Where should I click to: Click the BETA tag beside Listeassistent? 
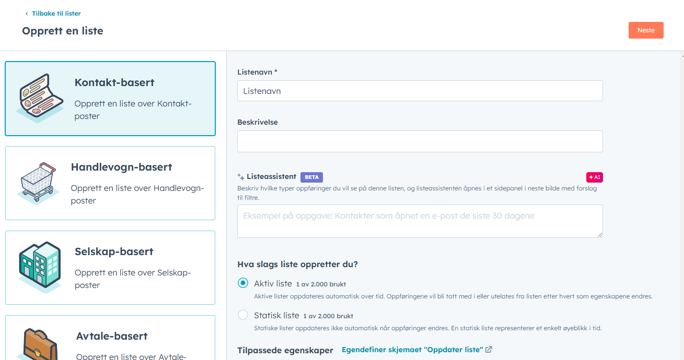pyautogui.click(x=311, y=177)
